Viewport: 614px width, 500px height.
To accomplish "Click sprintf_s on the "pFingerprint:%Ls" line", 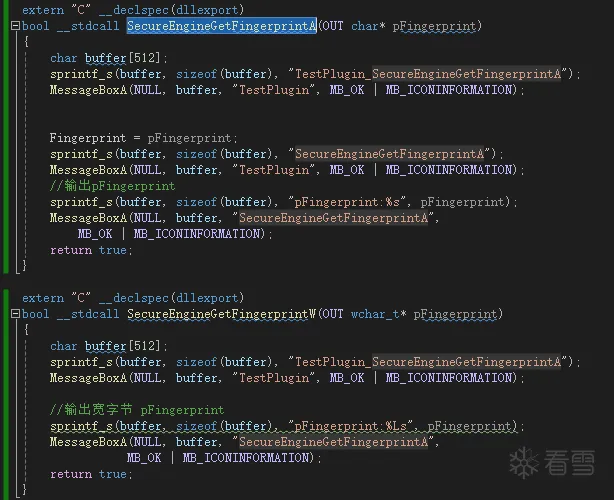I will click(x=81, y=426).
